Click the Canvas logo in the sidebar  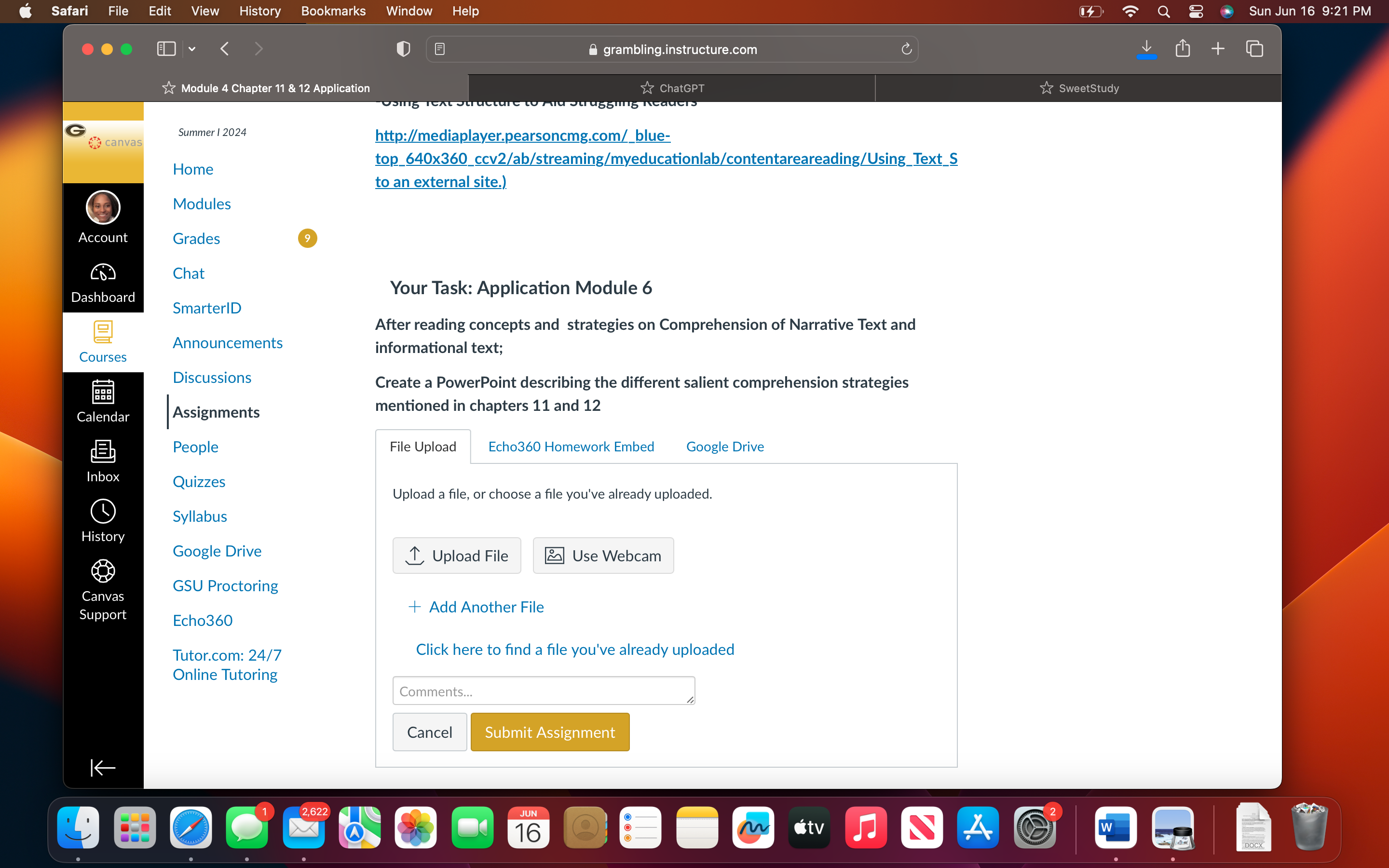[x=103, y=142]
